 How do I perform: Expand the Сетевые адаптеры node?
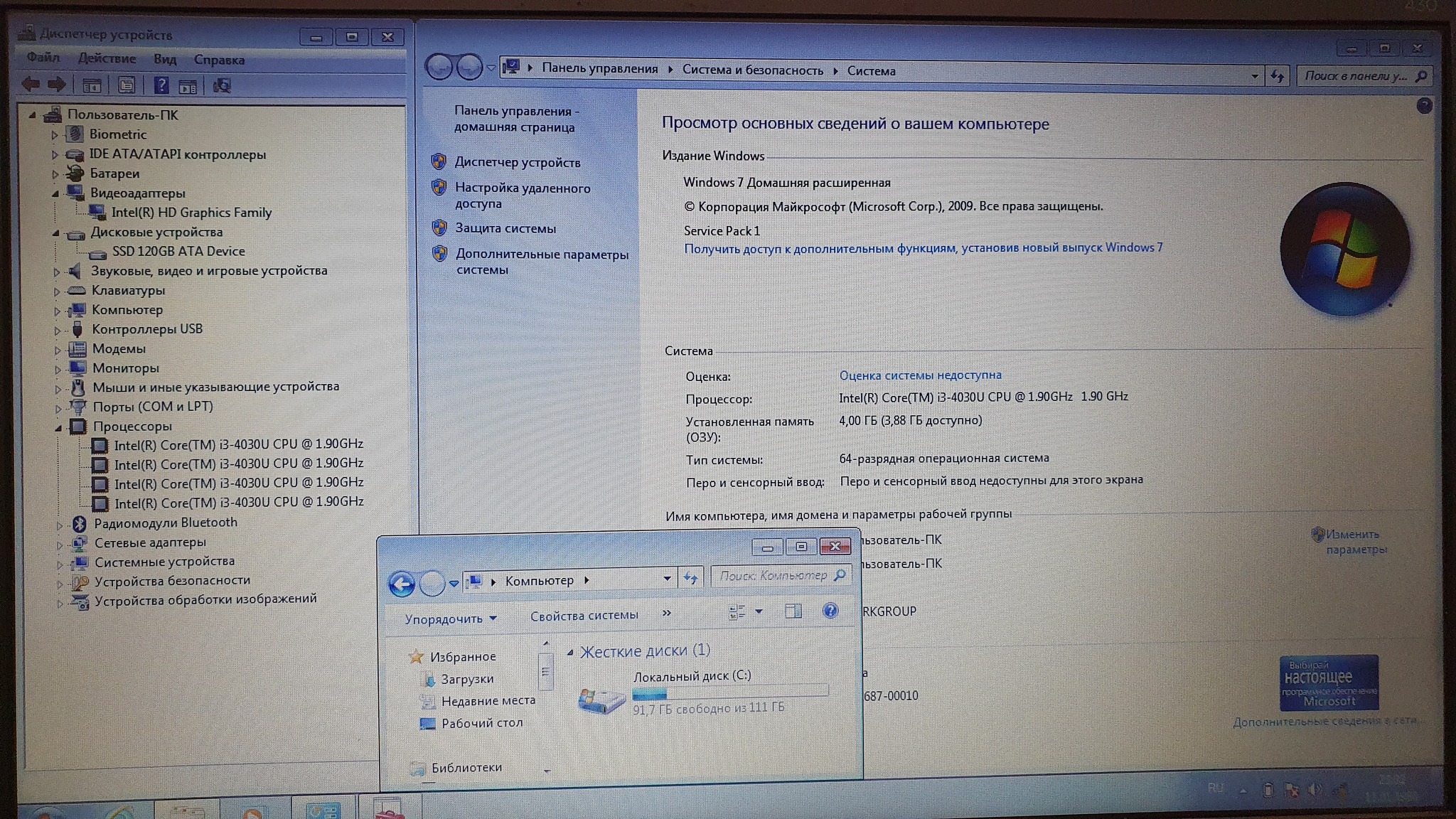coord(60,545)
